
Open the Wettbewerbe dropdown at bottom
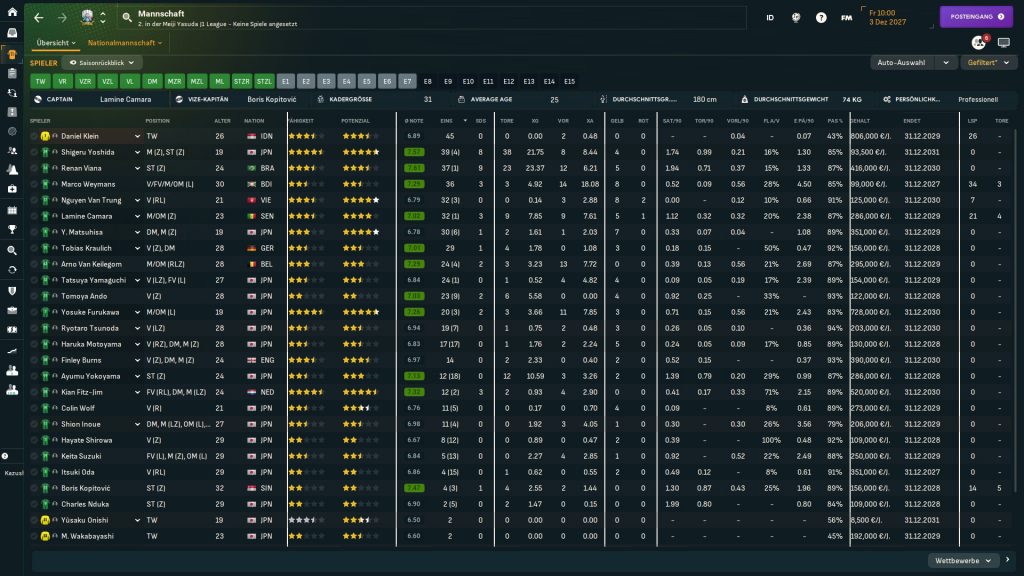pos(963,560)
